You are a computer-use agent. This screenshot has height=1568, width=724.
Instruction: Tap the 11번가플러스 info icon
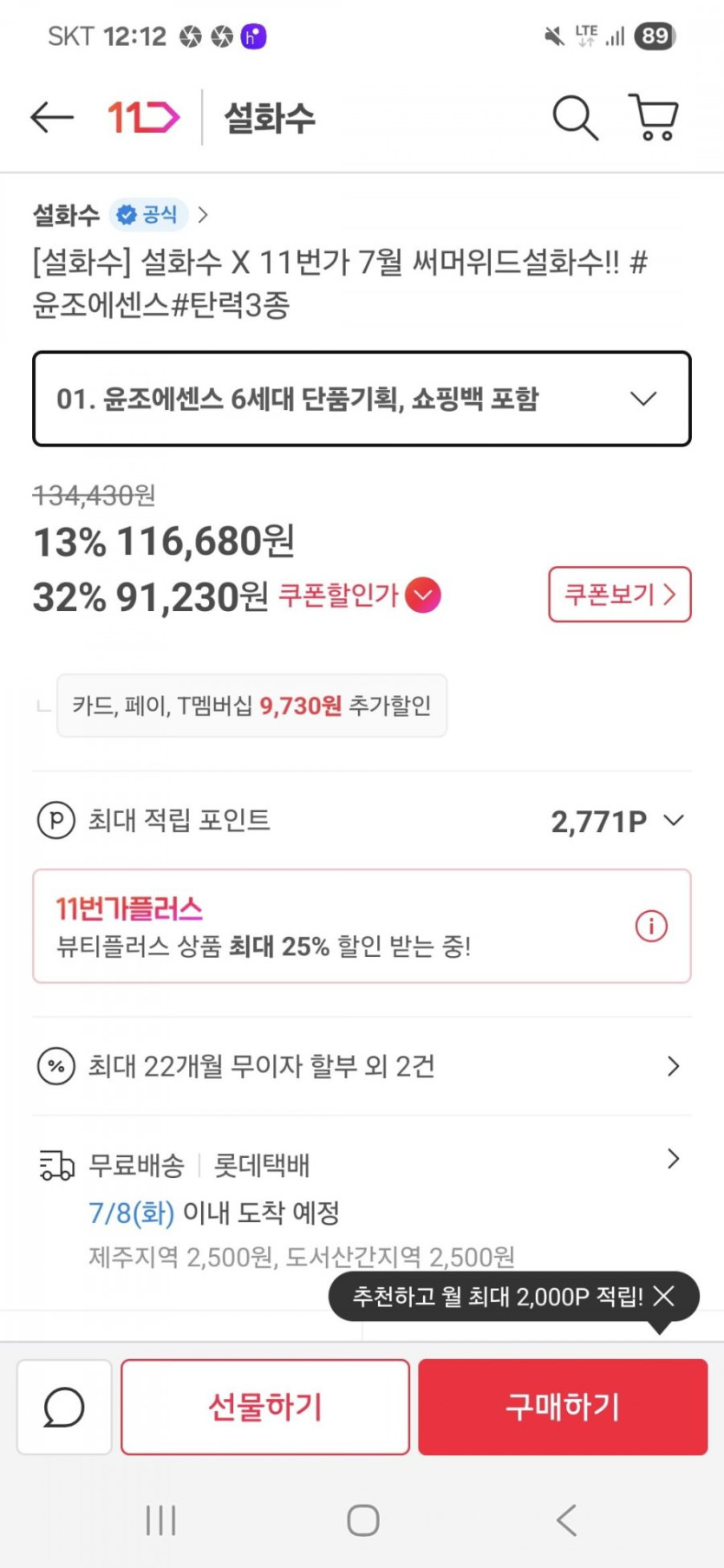pyautogui.click(x=651, y=926)
